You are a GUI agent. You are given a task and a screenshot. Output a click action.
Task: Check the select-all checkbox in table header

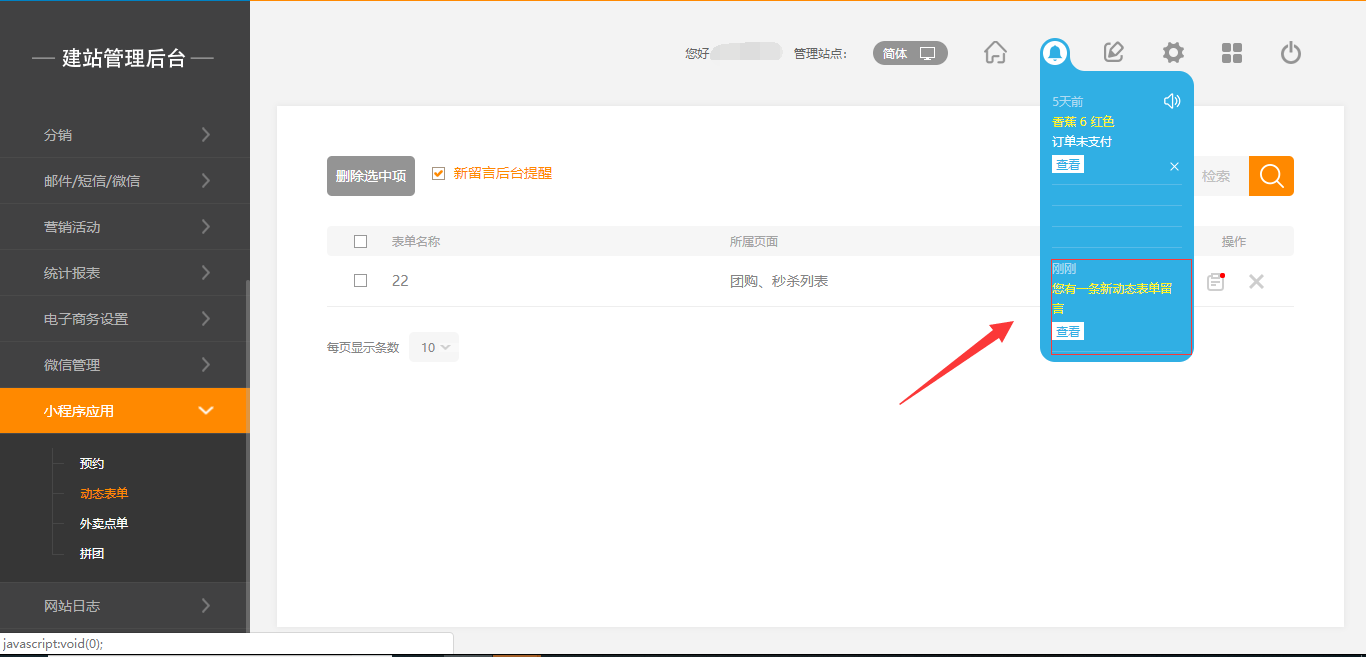coord(361,241)
